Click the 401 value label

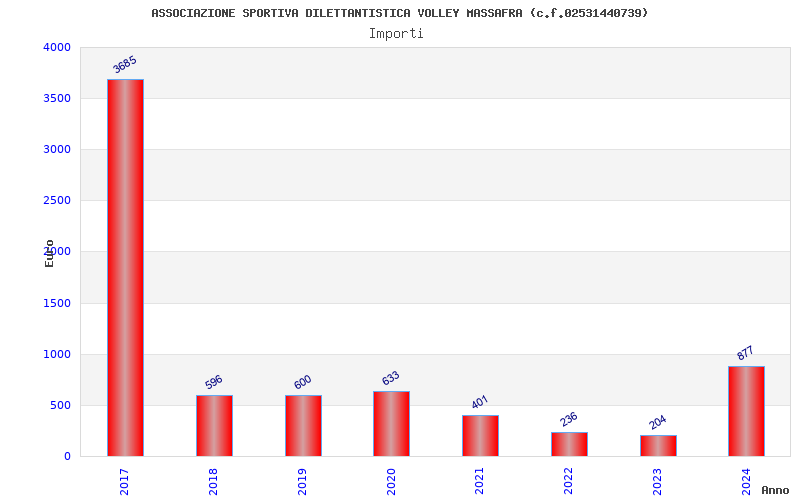[x=480, y=402]
